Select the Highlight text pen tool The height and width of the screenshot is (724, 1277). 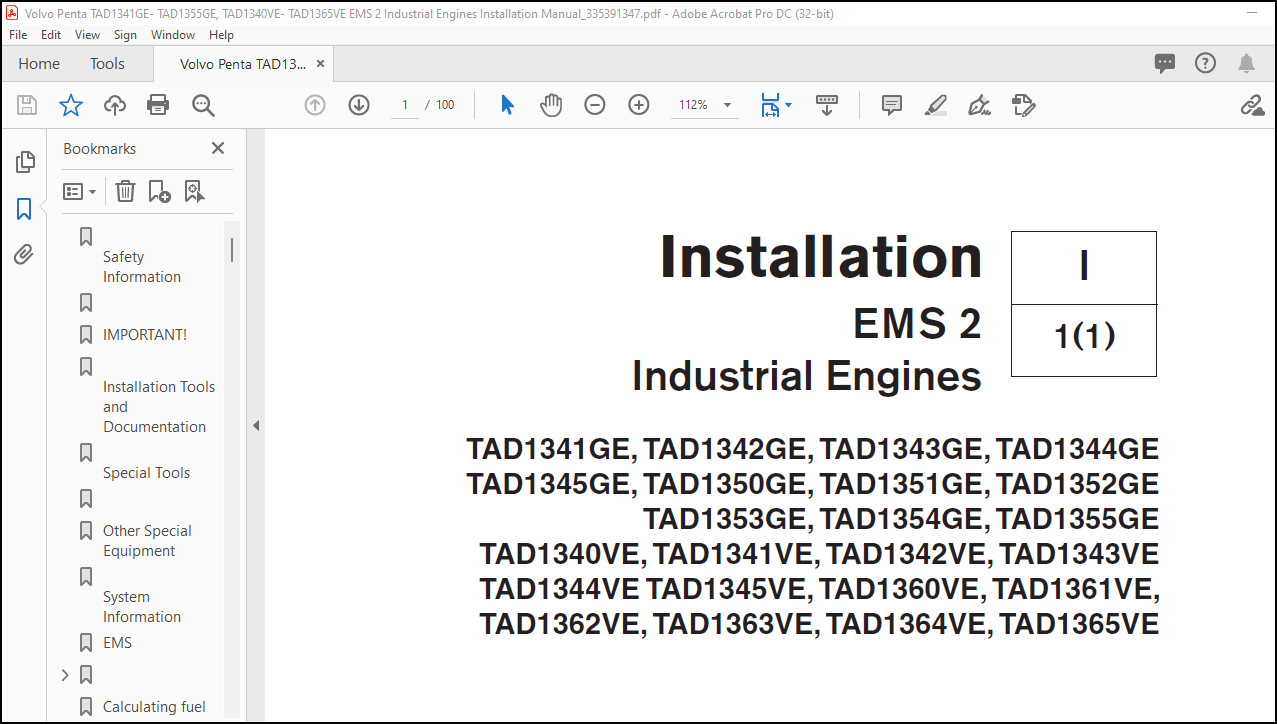tap(936, 105)
